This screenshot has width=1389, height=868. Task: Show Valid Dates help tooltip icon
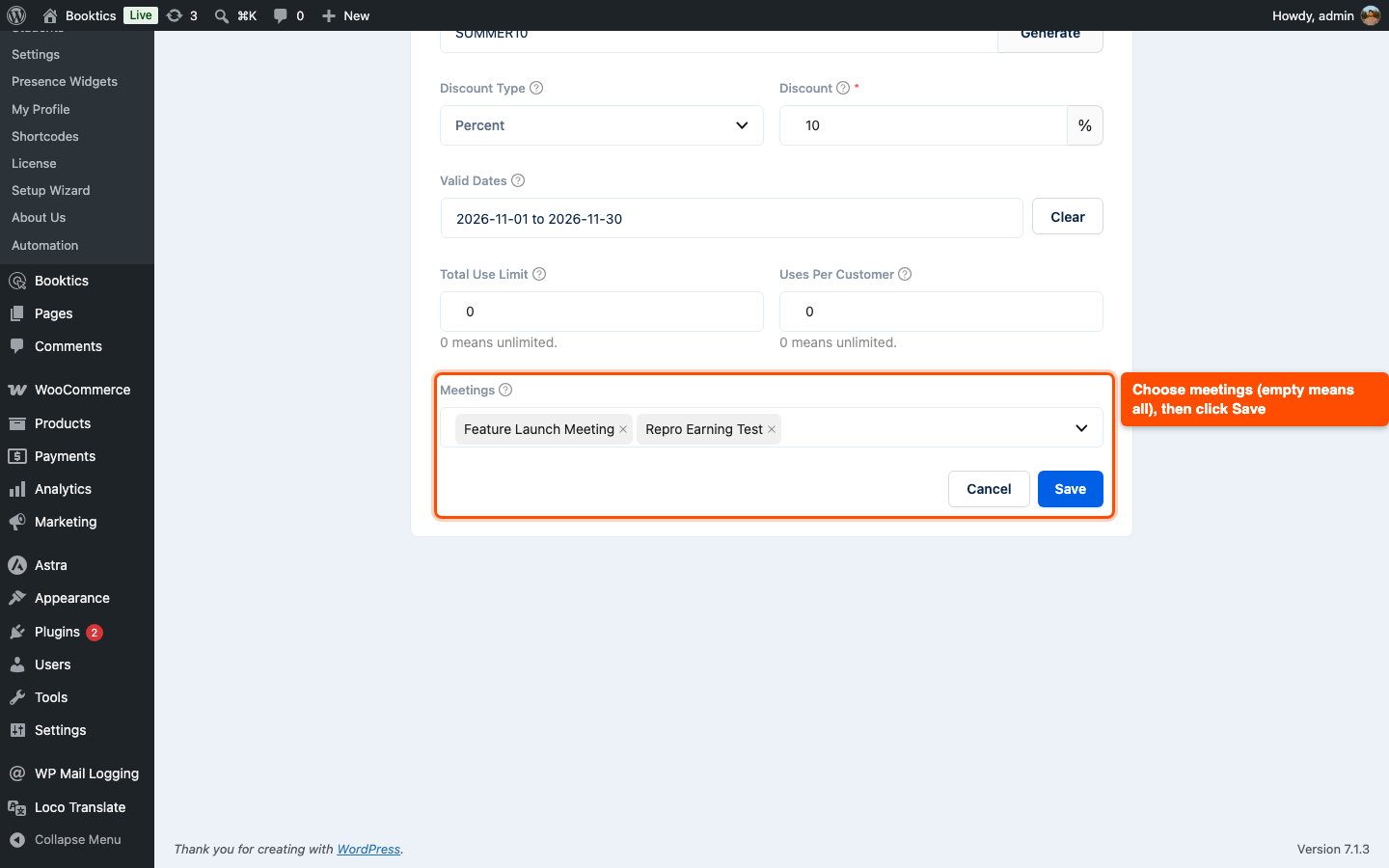coord(518,180)
